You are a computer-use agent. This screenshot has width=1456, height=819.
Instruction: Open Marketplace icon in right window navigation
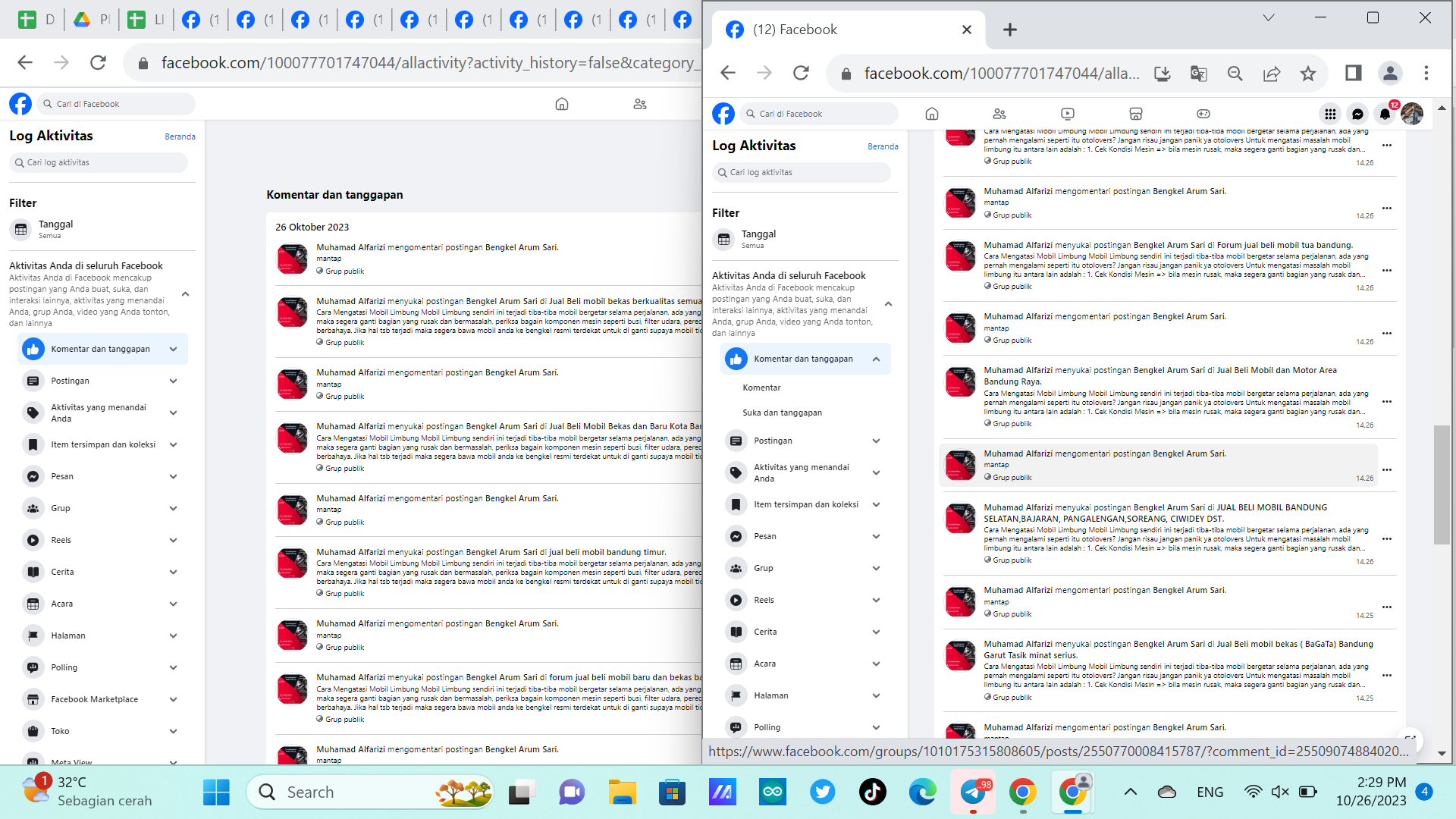point(1135,114)
